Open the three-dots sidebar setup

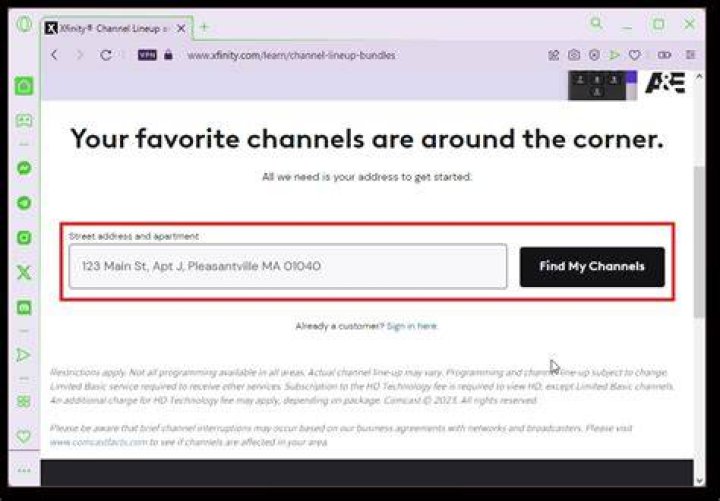(24, 471)
